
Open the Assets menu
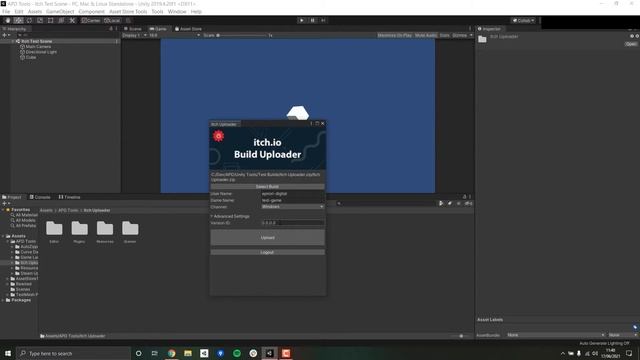(35, 11)
